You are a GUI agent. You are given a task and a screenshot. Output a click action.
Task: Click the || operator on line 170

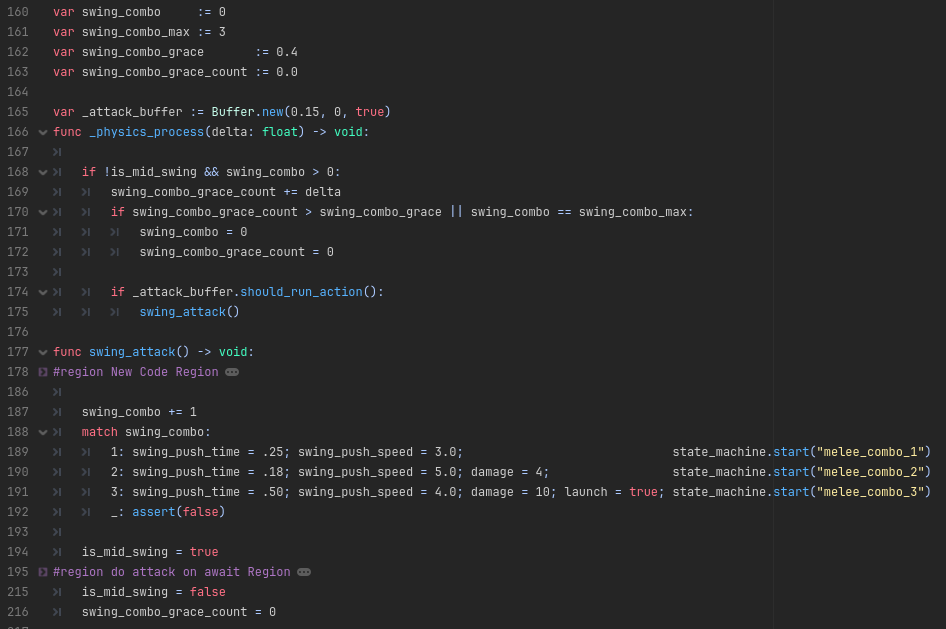coord(456,212)
